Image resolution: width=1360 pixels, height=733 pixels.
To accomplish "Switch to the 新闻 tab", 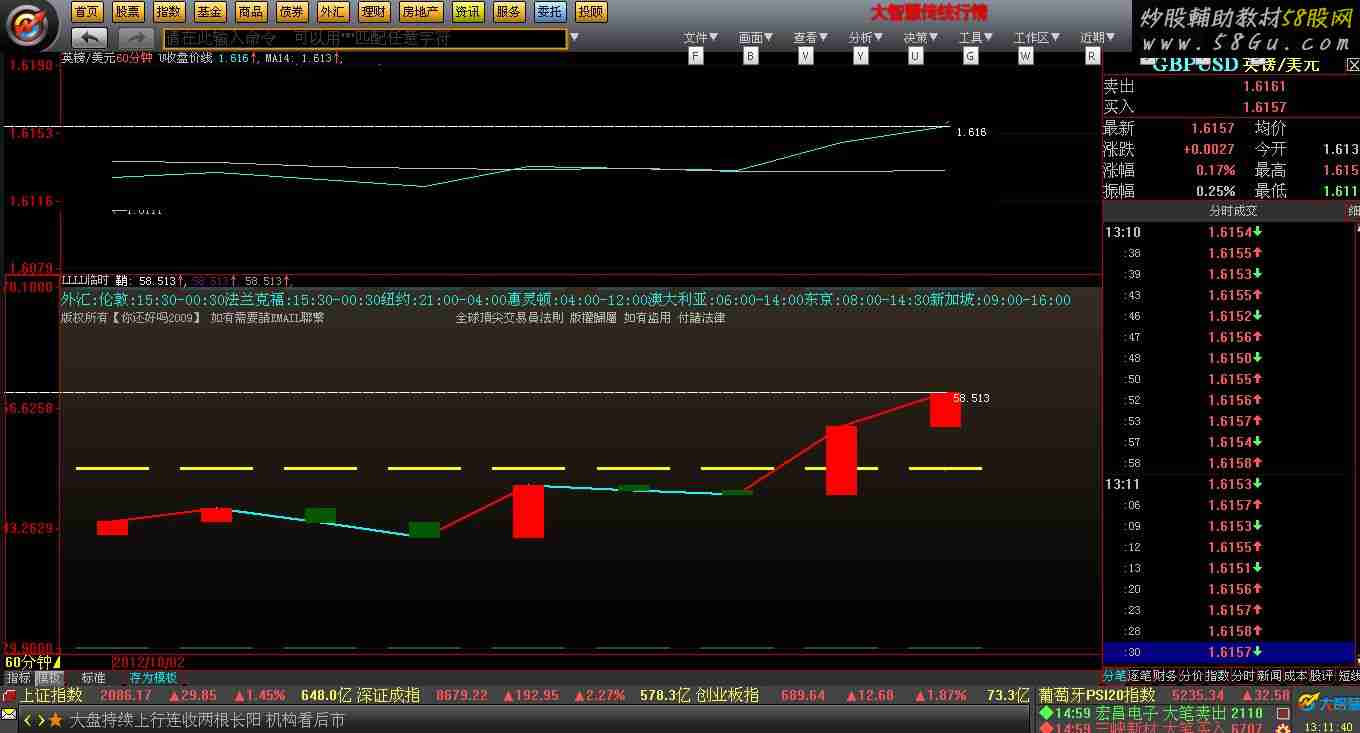I will pos(1269,676).
